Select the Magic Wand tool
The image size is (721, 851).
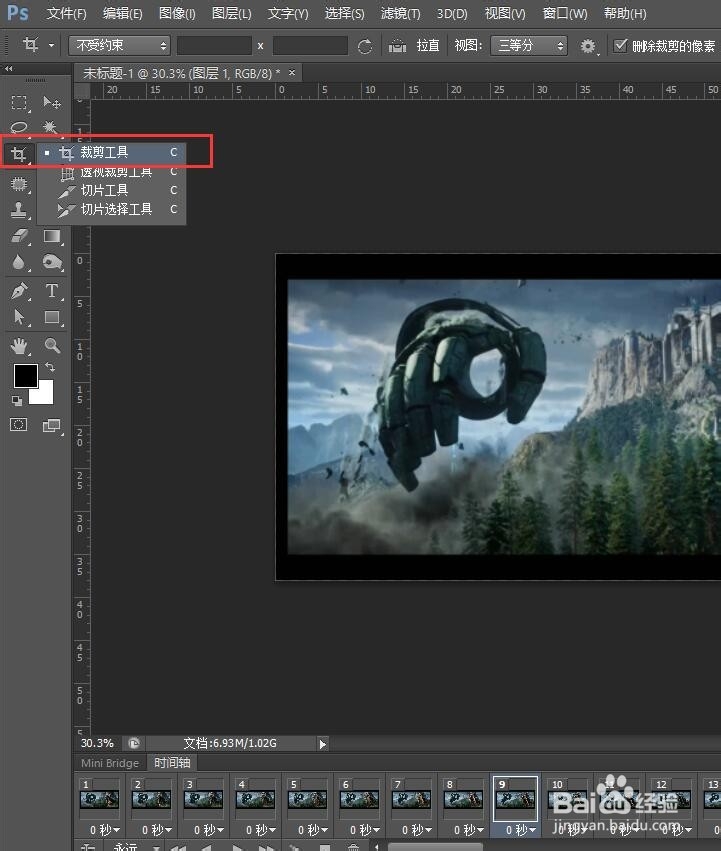tap(50, 128)
